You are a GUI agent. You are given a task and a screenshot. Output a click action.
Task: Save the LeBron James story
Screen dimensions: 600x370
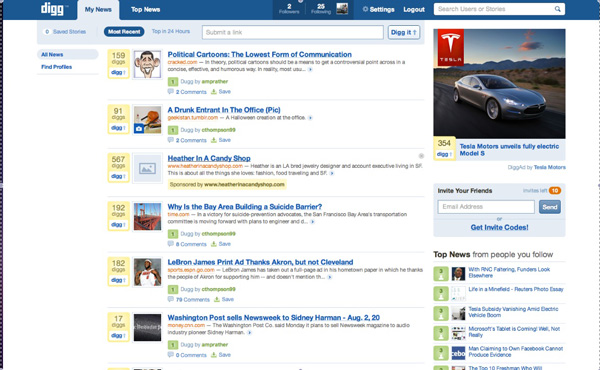coord(224,300)
